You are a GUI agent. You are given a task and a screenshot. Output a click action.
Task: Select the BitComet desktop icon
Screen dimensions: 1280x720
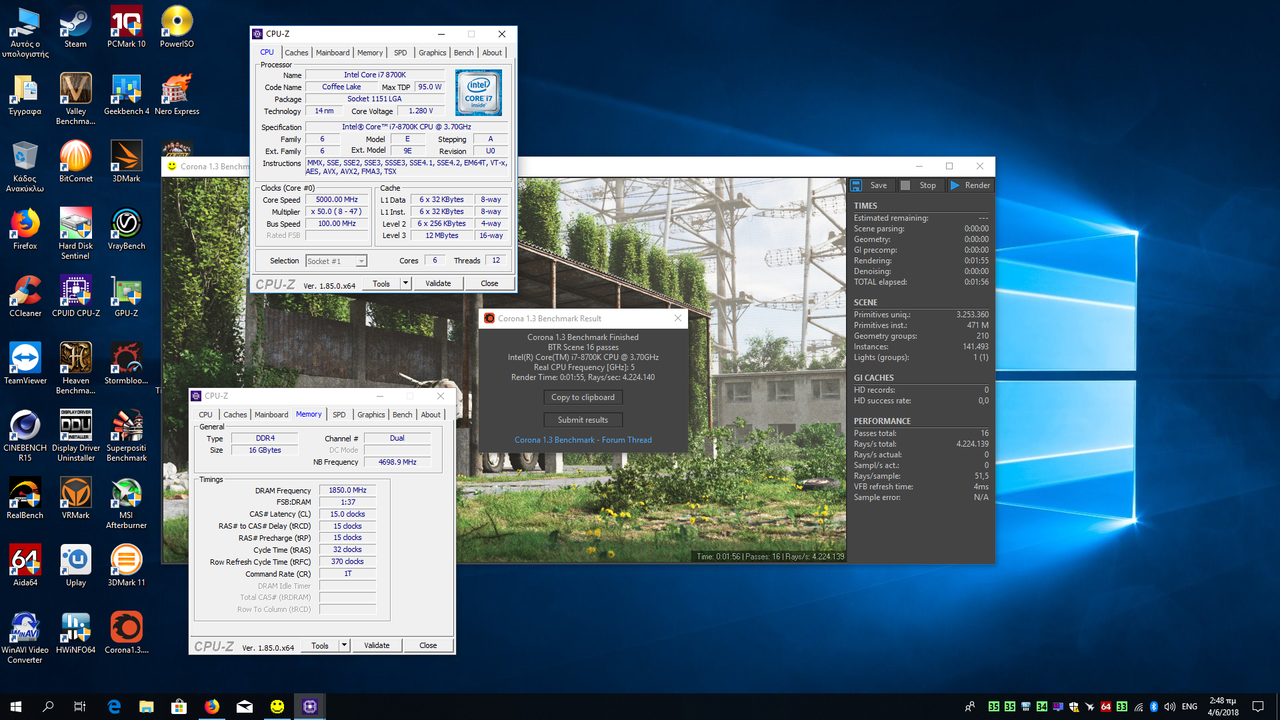pyautogui.click(x=75, y=162)
